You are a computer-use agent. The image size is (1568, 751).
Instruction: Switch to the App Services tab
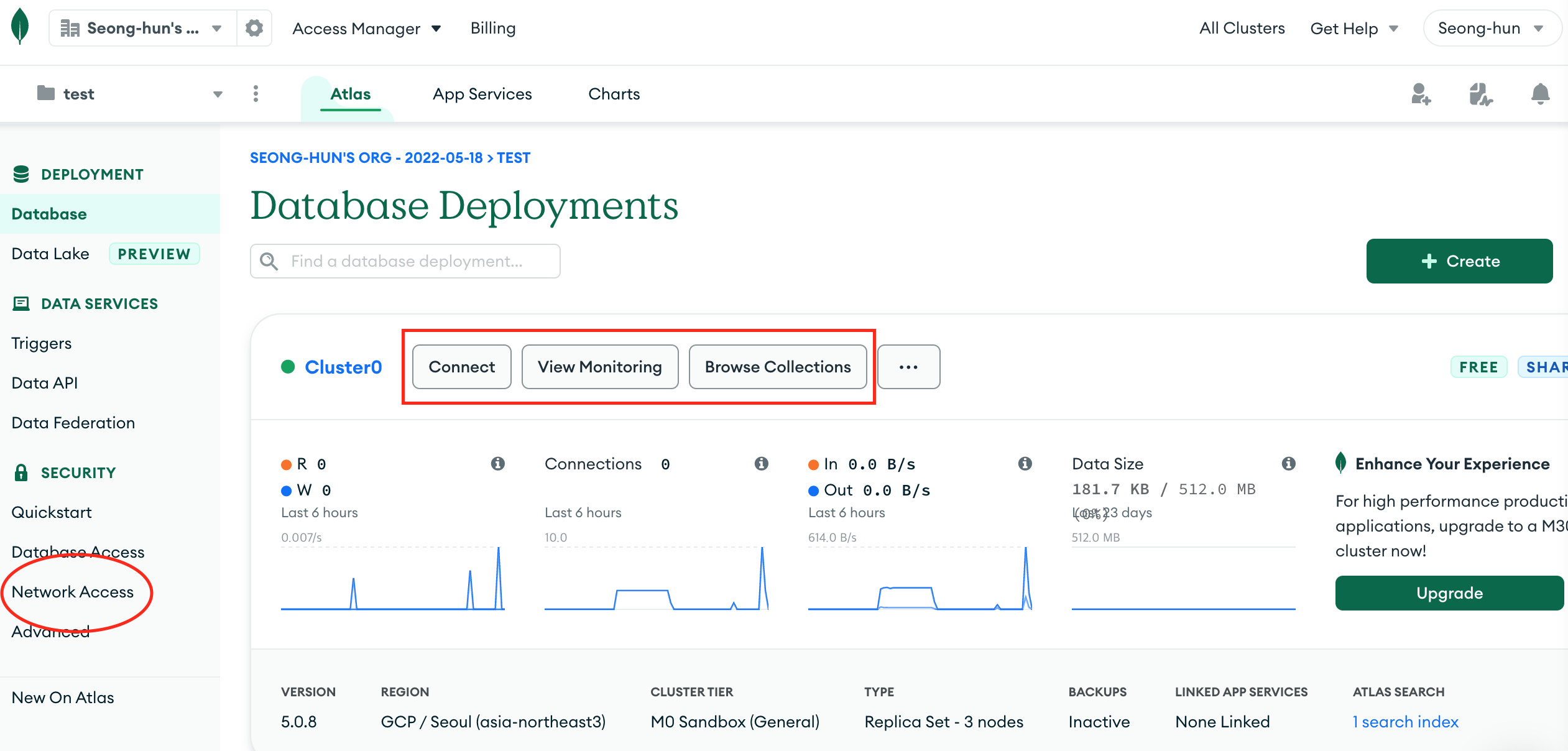[482, 94]
